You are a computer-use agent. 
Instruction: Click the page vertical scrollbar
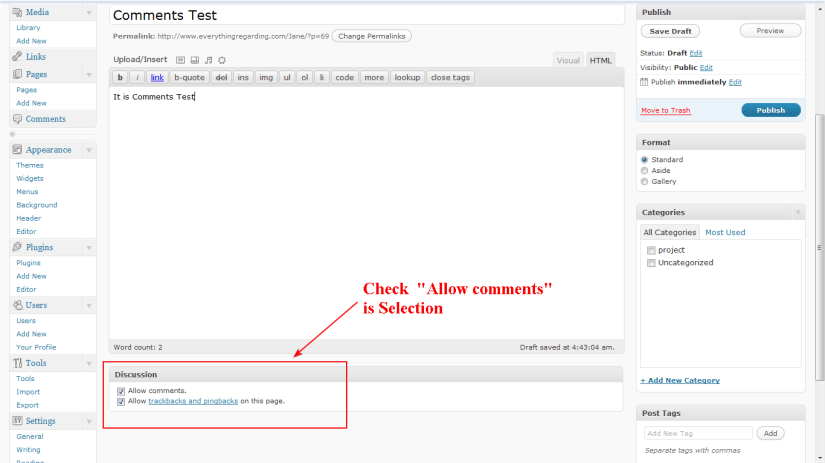coord(819,247)
